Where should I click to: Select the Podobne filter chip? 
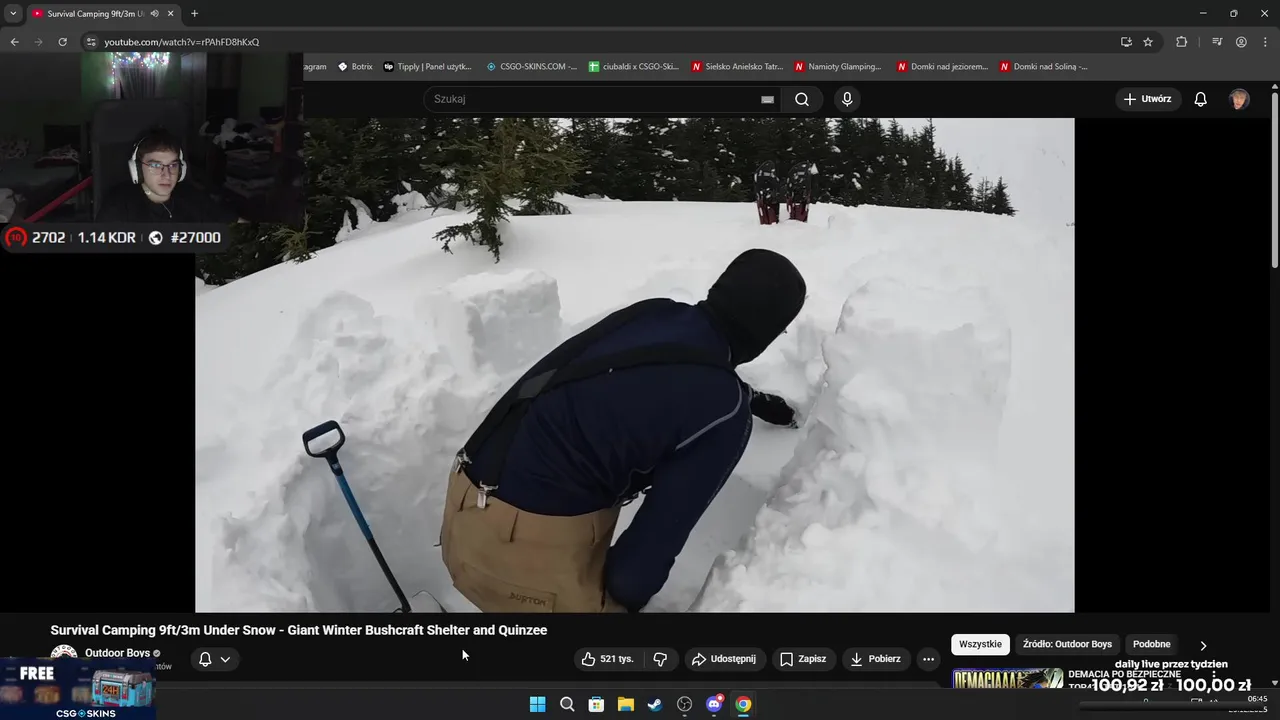point(1151,644)
